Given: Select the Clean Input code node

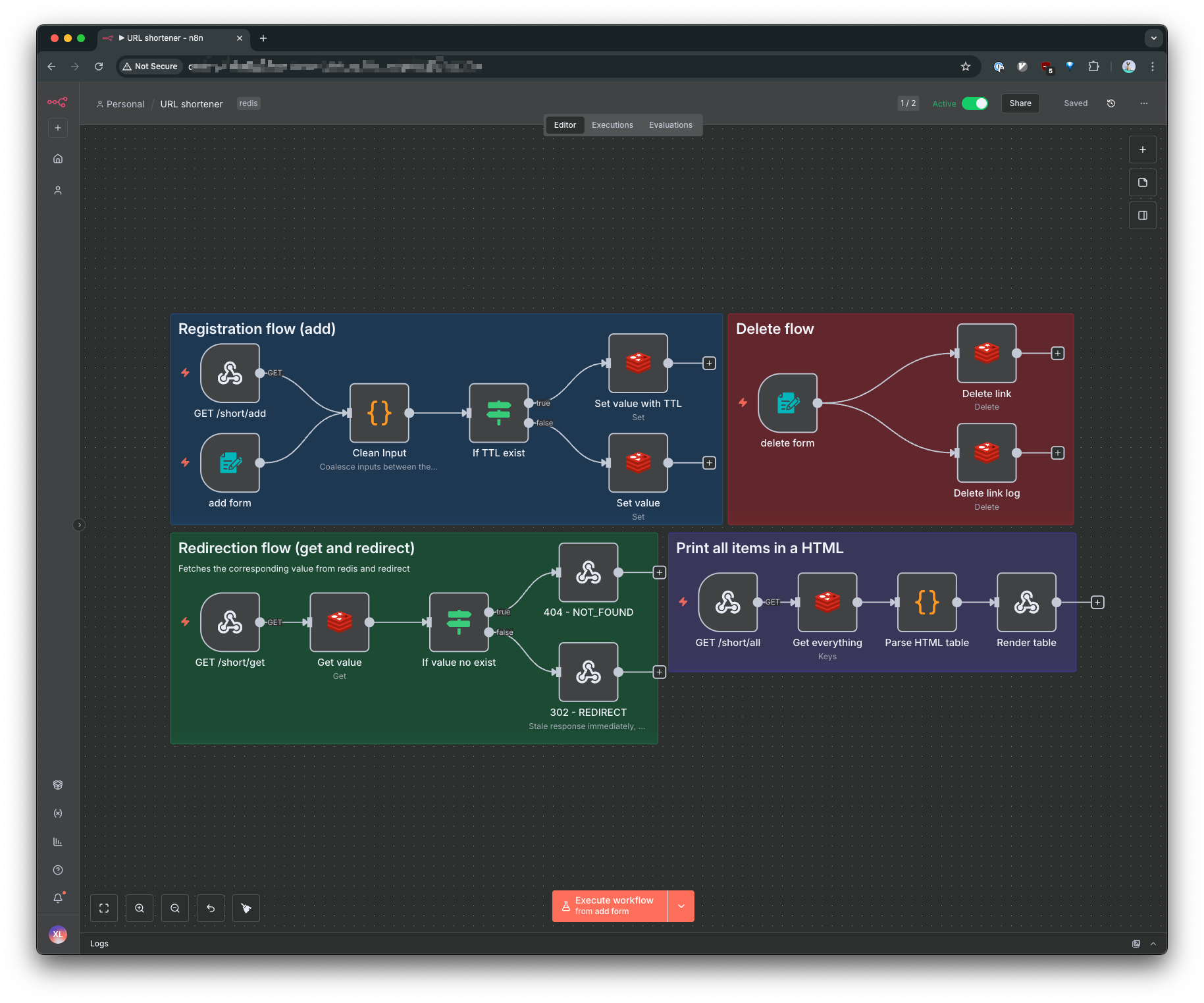Looking at the screenshot, I should (379, 413).
